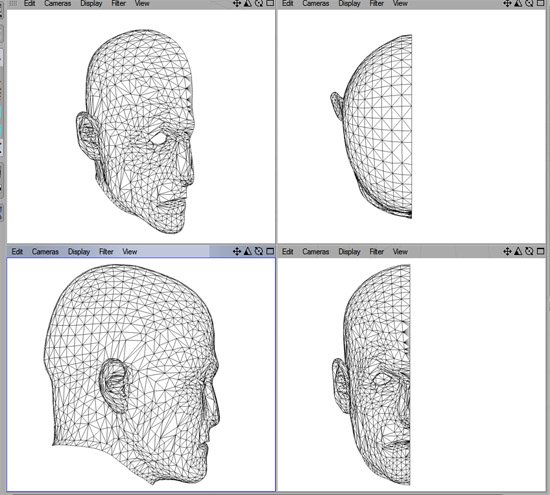Toggle the maximize view icon of the side profile viewport
Image resolution: width=550 pixels, height=495 pixels.
click(270, 251)
